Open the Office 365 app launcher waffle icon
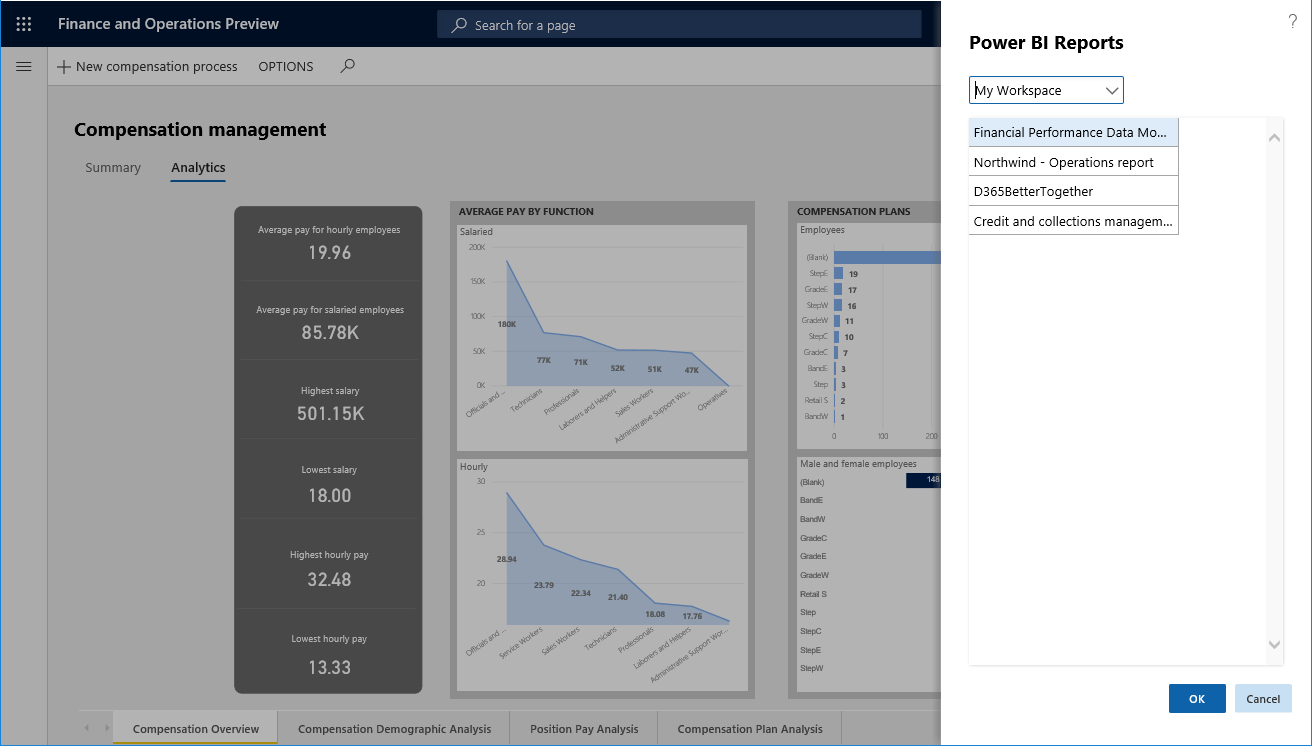This screenshot has height=746, width=1312. [x=24, y=23]
